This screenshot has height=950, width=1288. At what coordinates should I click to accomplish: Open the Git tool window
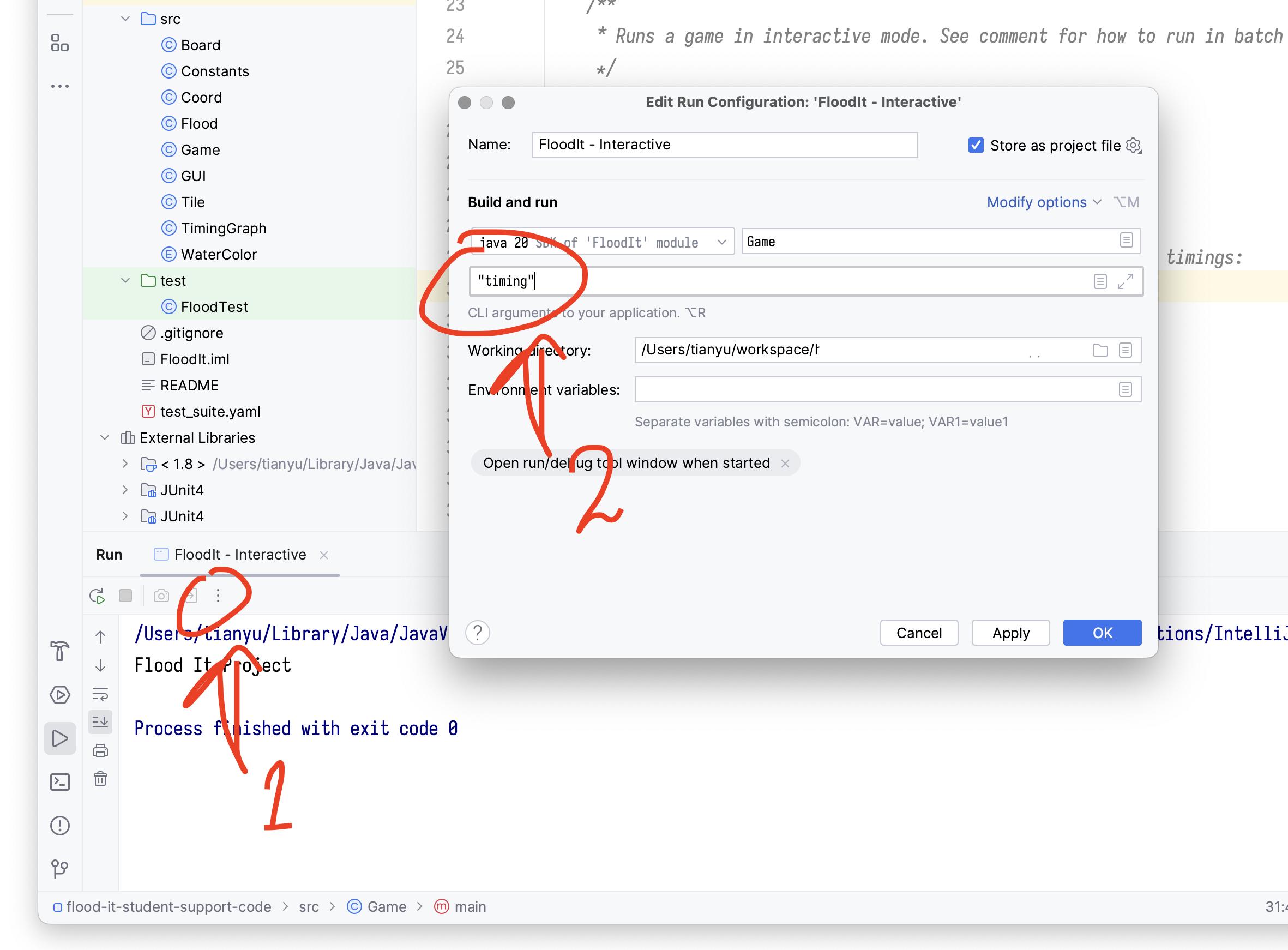pos(60,868)
